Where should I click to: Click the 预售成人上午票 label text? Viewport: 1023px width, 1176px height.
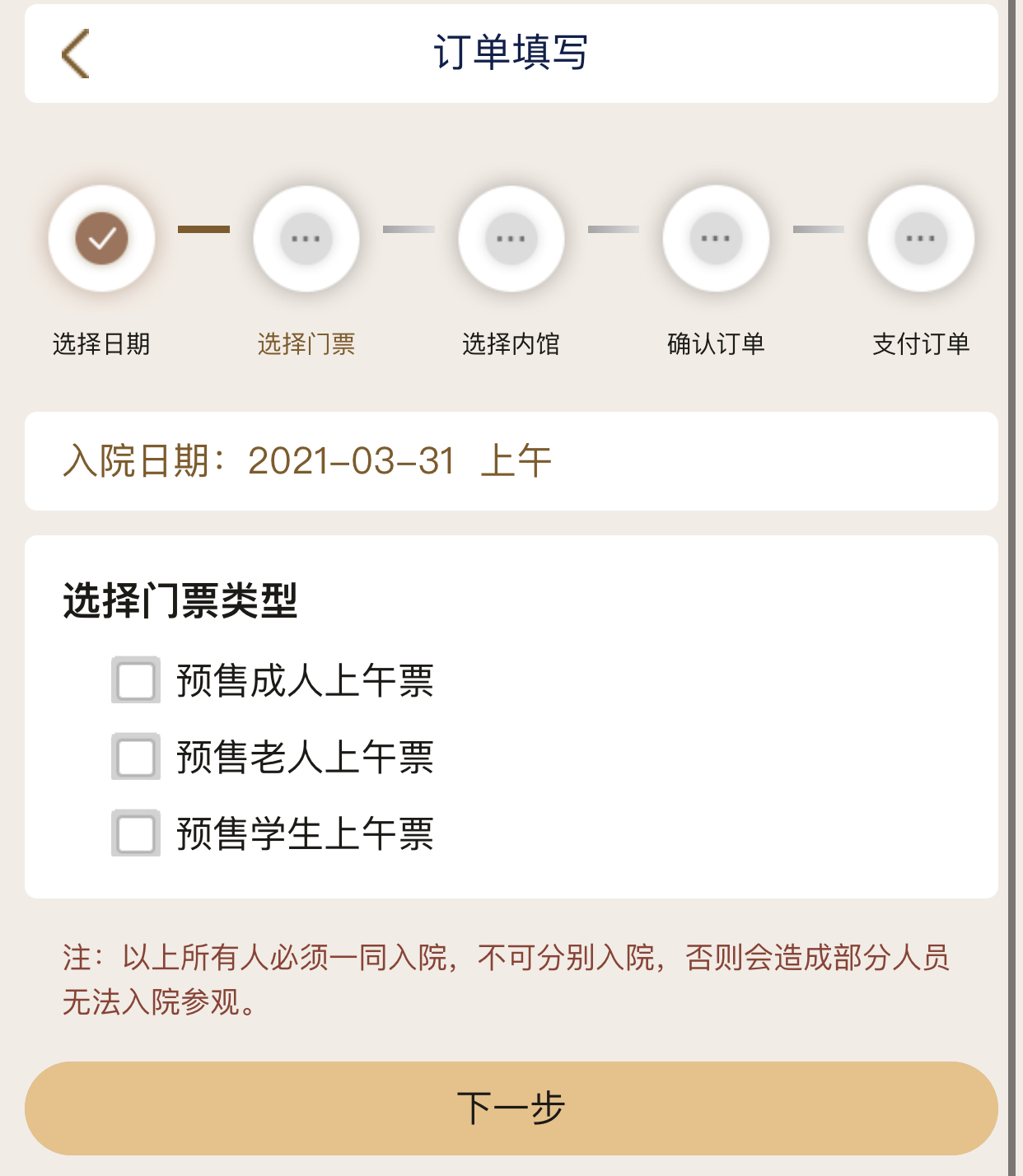(305, 681)
